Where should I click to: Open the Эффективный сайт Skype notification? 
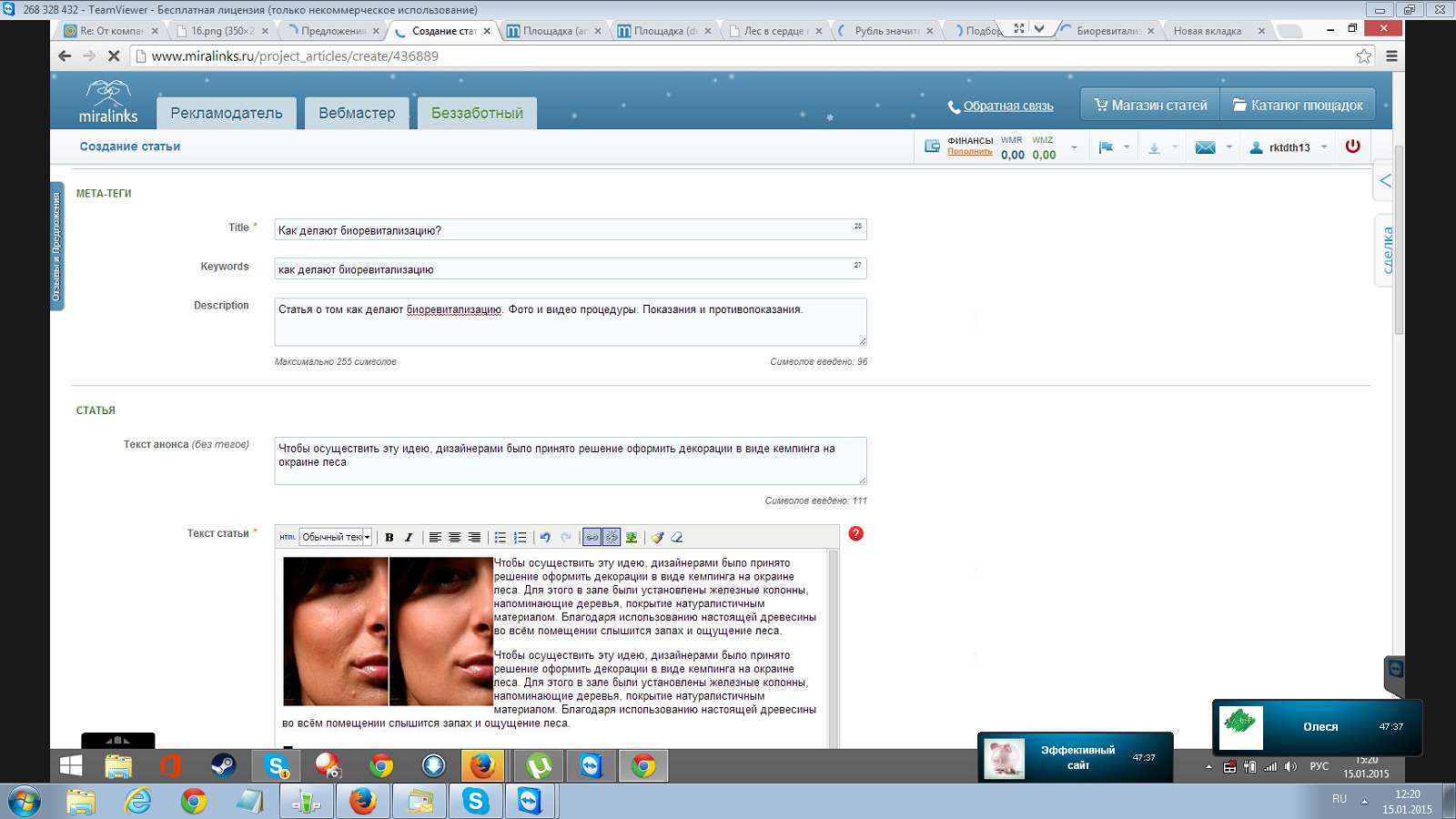[1076, 757]
